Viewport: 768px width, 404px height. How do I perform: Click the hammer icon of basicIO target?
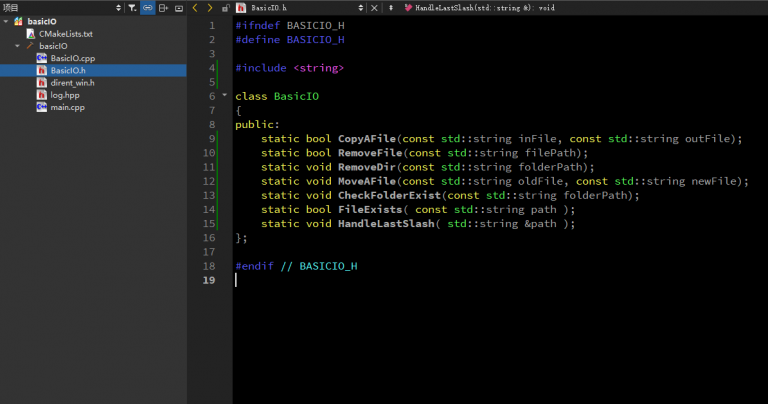pyautogui.click(x=30, y=46)
